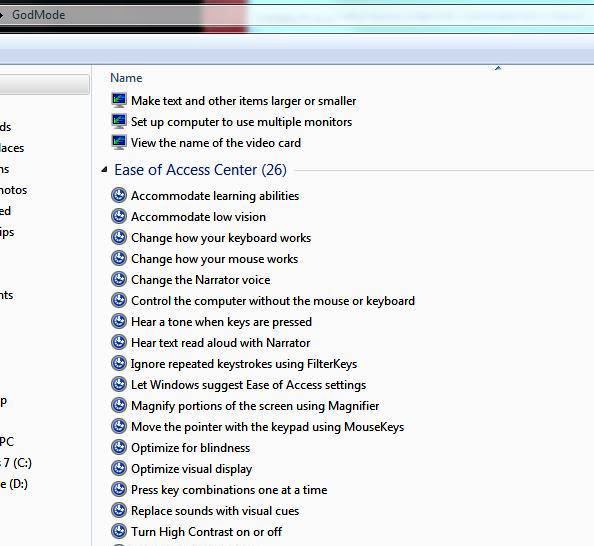Open 'Replace sounds with visual cues'

coord(215,511)
